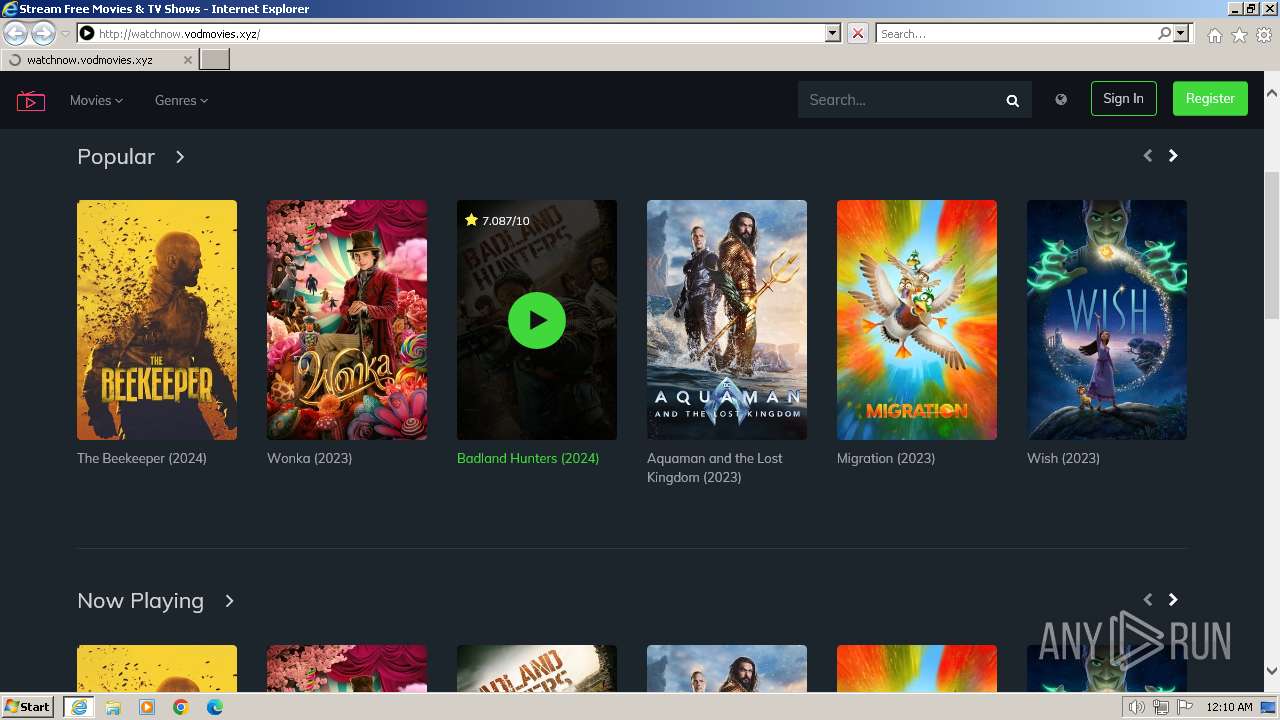Click the IE search magnifier icon
The image size is (1280, 720).
pos(1164,34)
